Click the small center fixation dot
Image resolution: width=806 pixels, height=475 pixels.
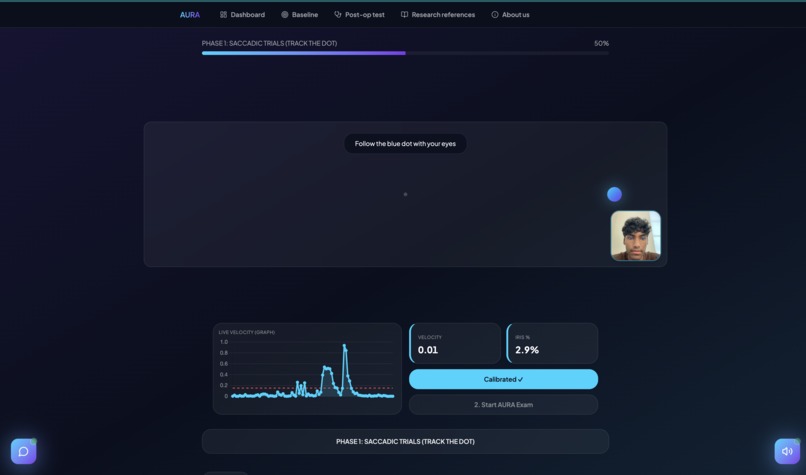point(405,194)
